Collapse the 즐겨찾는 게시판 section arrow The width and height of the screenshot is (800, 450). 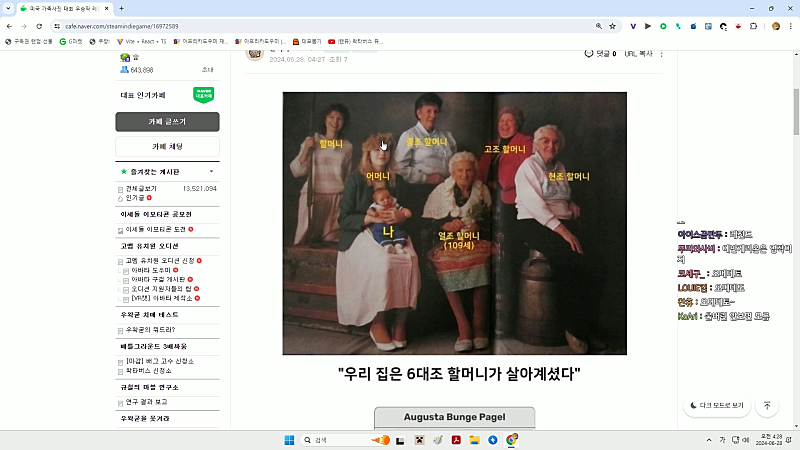(211, 172)
